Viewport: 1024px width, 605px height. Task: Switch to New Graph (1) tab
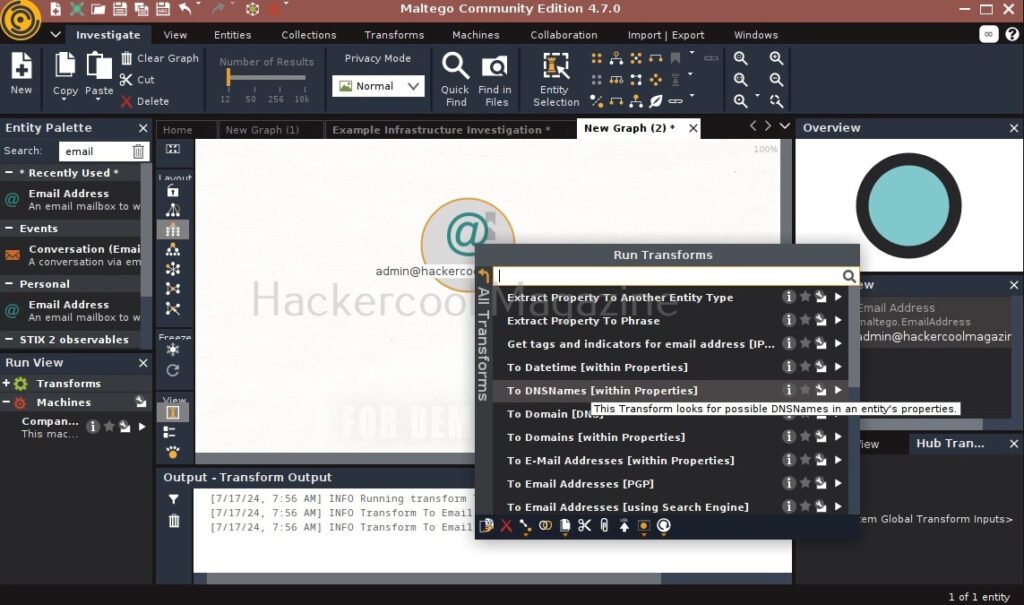point(263,129)
